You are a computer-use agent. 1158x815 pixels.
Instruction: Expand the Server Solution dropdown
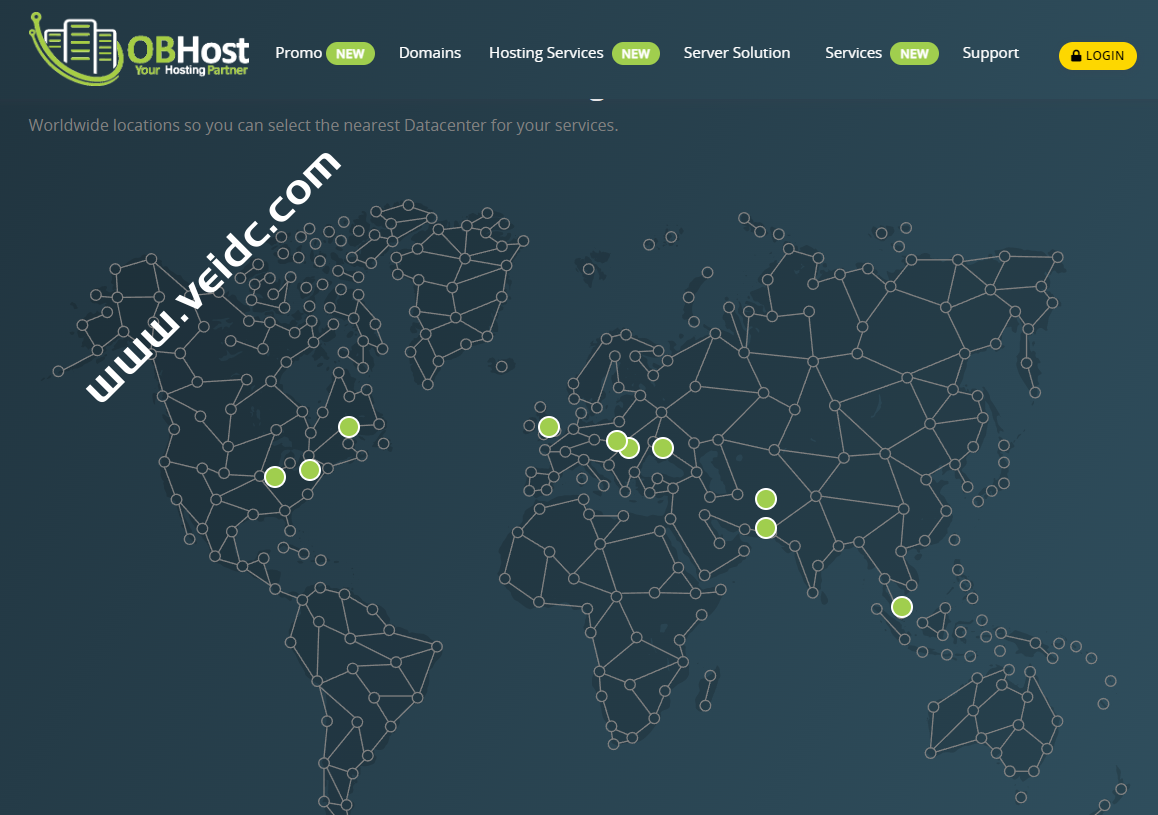(x=737, y=53)
